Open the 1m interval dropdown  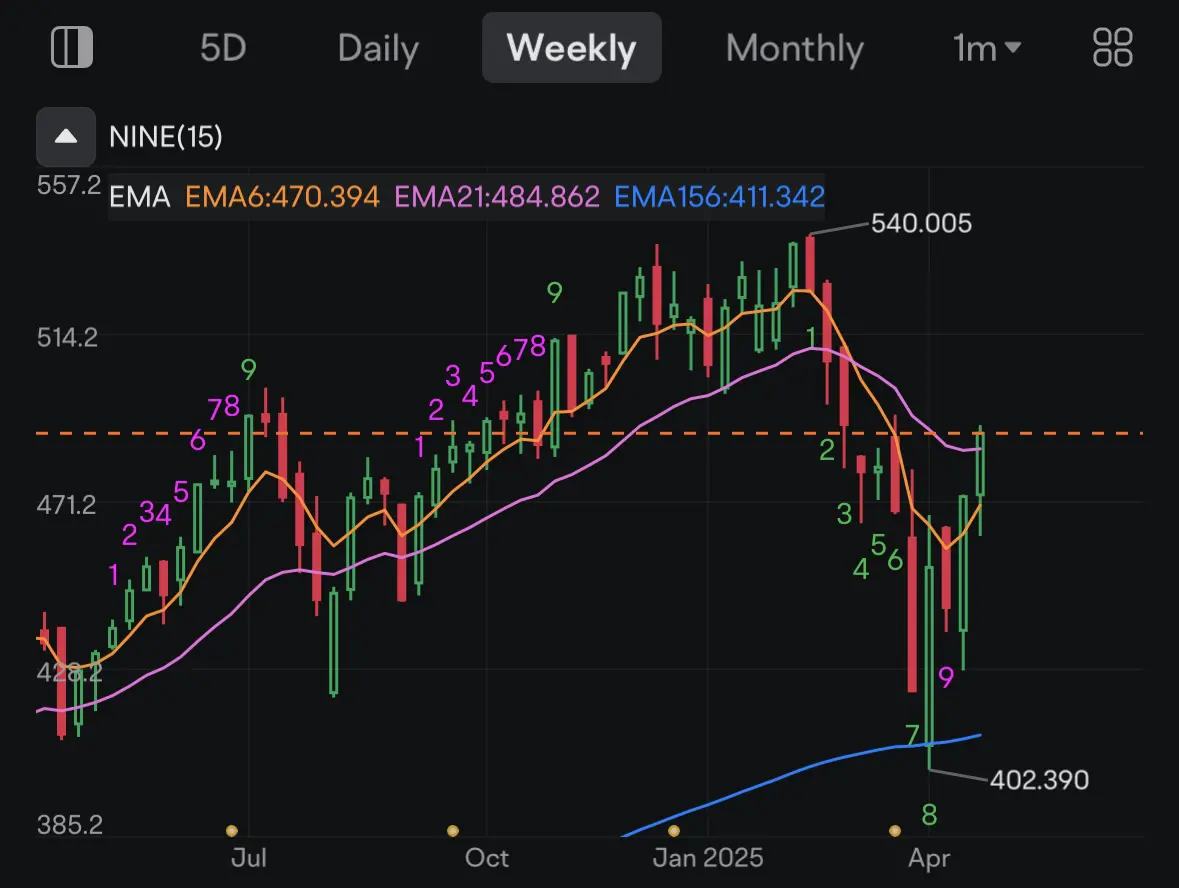point(987,48)
